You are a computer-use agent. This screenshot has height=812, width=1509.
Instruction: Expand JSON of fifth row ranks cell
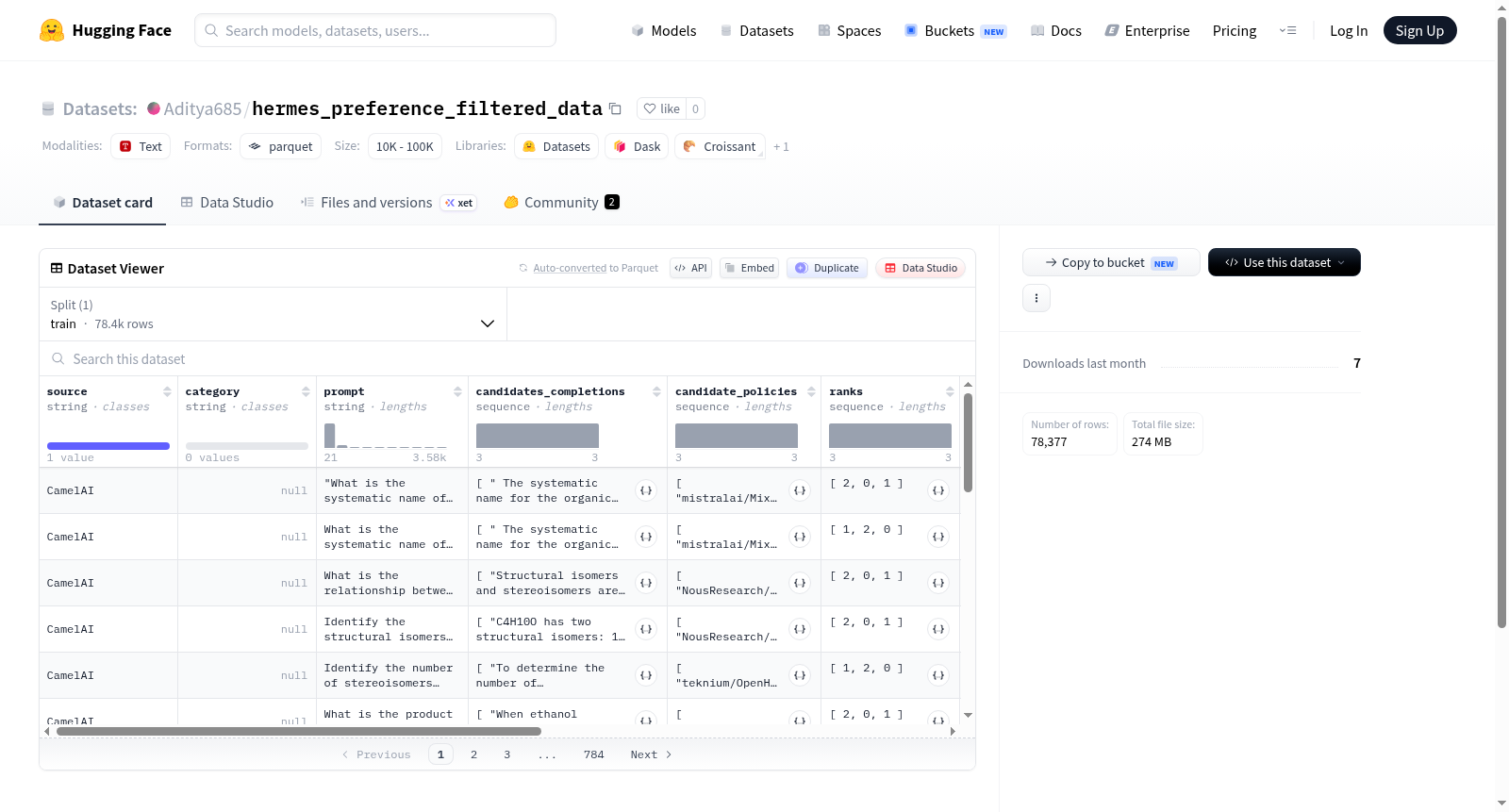point(938,675)
